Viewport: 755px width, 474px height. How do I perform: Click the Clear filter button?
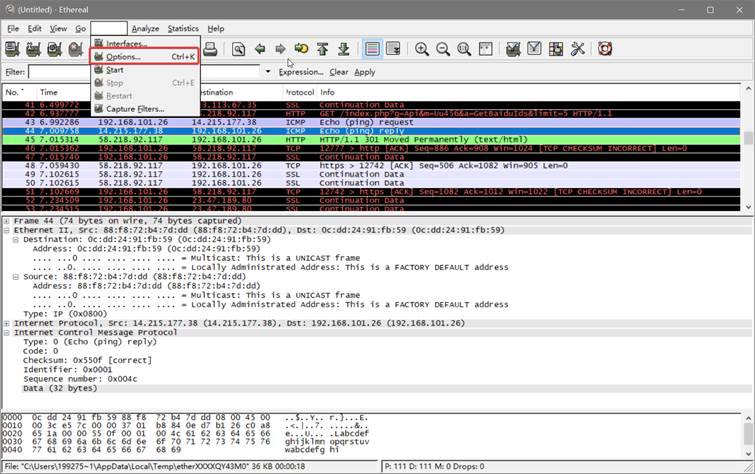338,72
